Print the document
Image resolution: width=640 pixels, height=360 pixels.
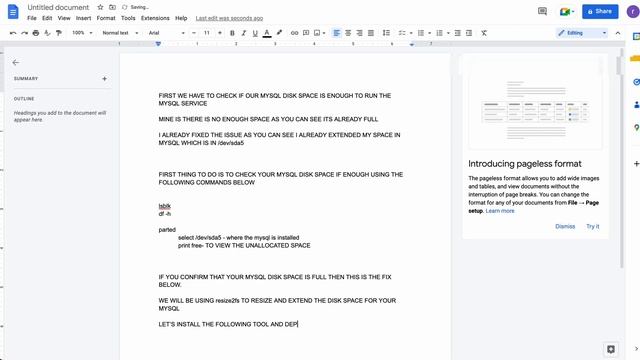coord(36,33)
